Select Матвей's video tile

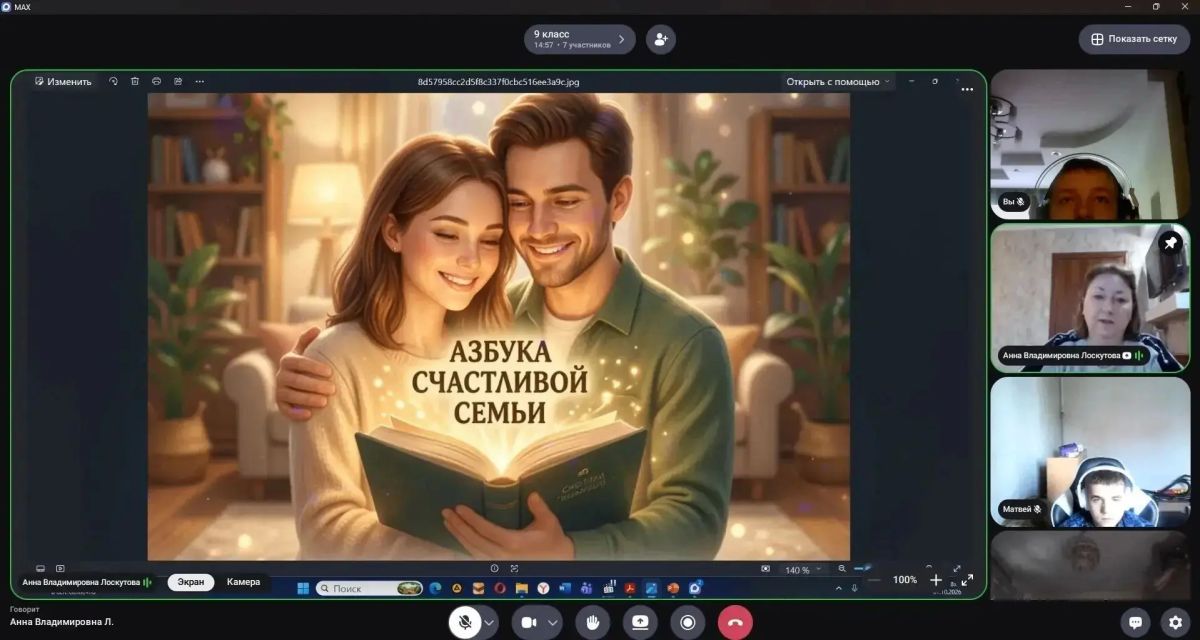[x=1090, y=452]
